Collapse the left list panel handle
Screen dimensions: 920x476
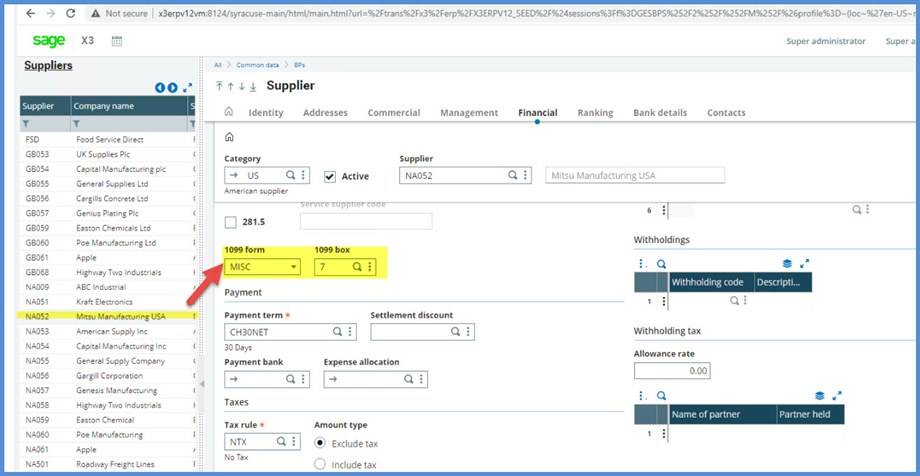click(x=202, y=384)
